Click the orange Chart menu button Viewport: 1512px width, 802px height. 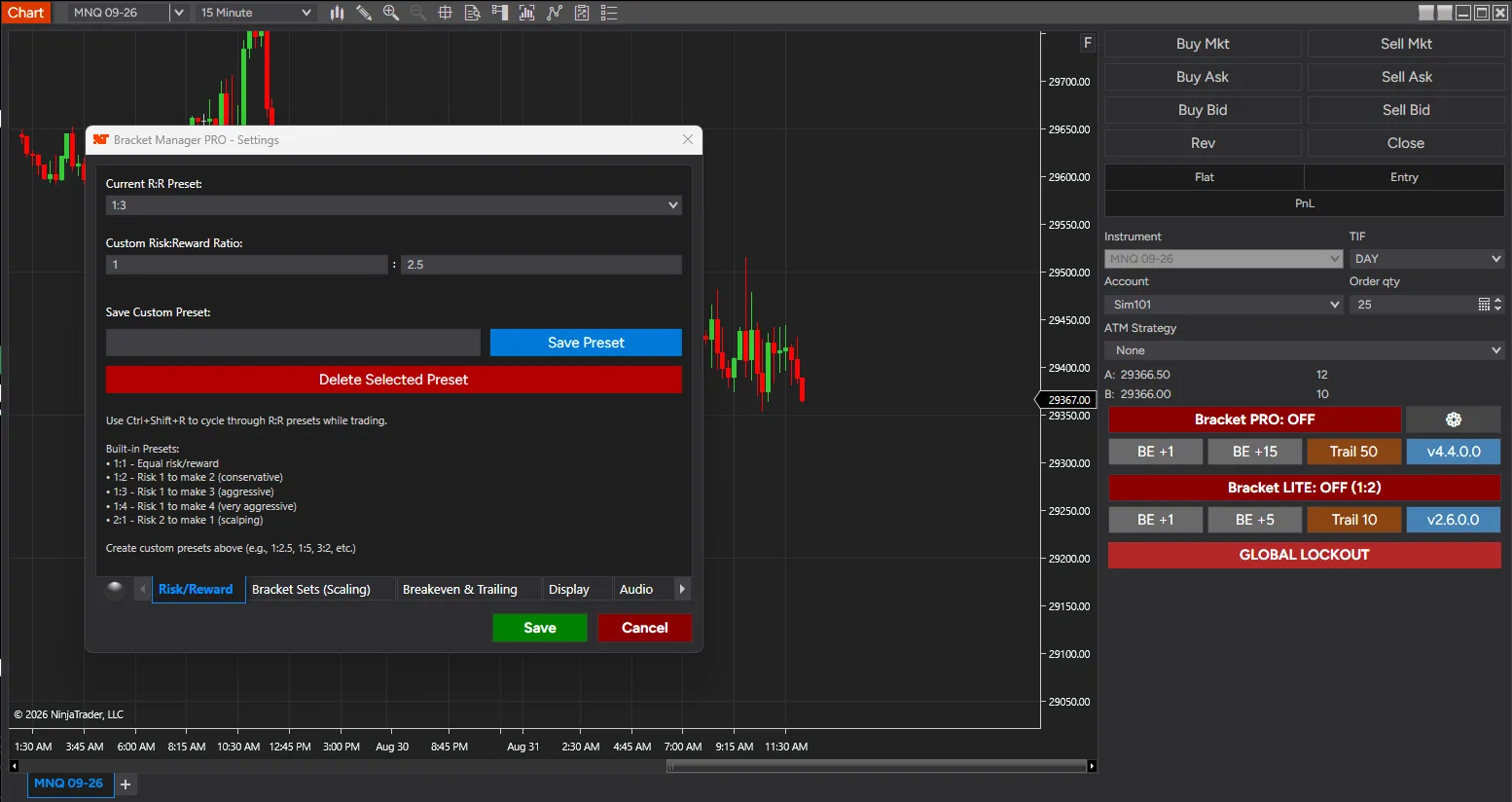point(25,13)
